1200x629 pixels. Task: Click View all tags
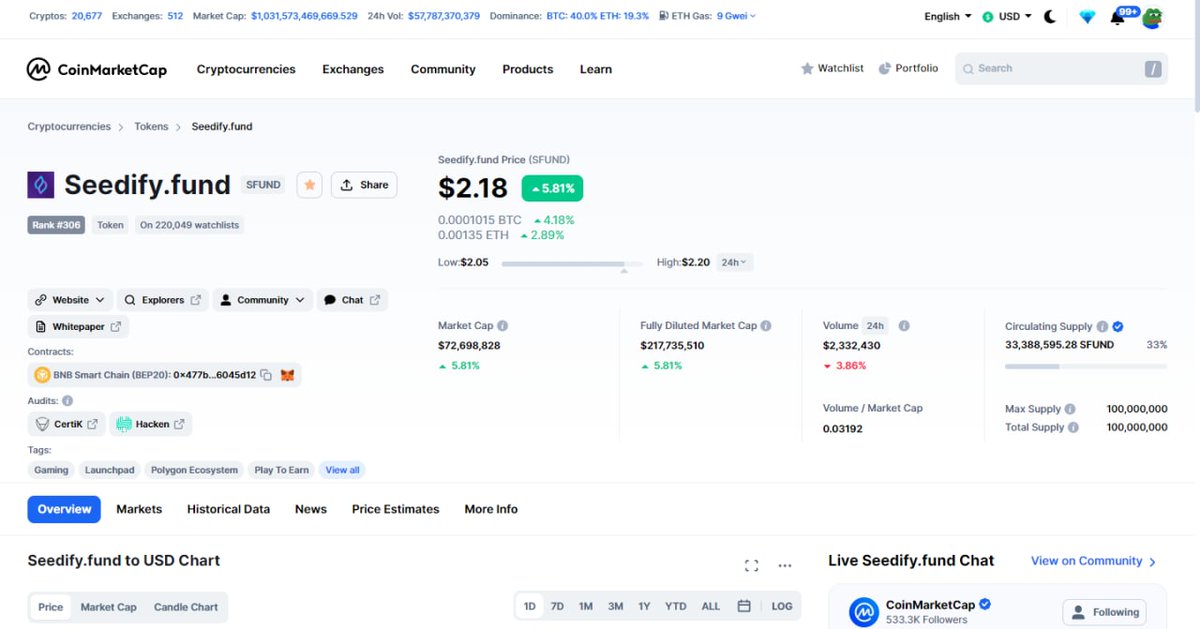pos(343,470)
